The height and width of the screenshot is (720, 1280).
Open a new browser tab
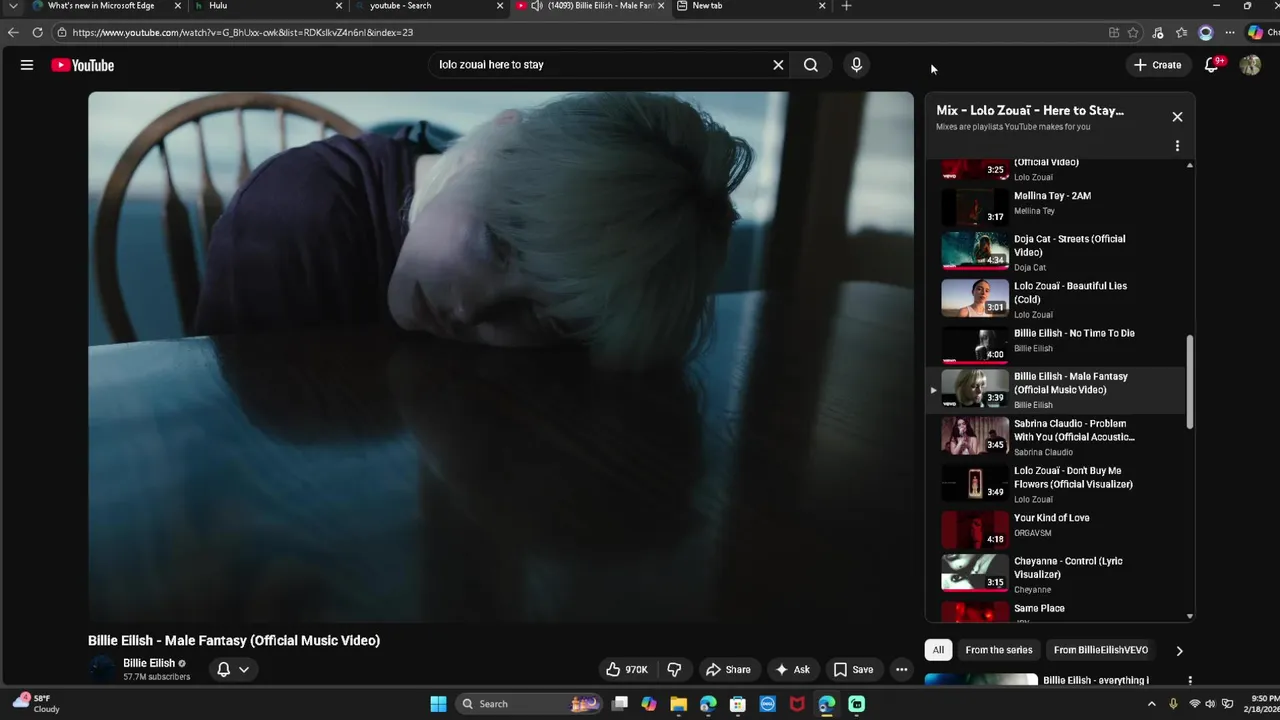(846, 6)
